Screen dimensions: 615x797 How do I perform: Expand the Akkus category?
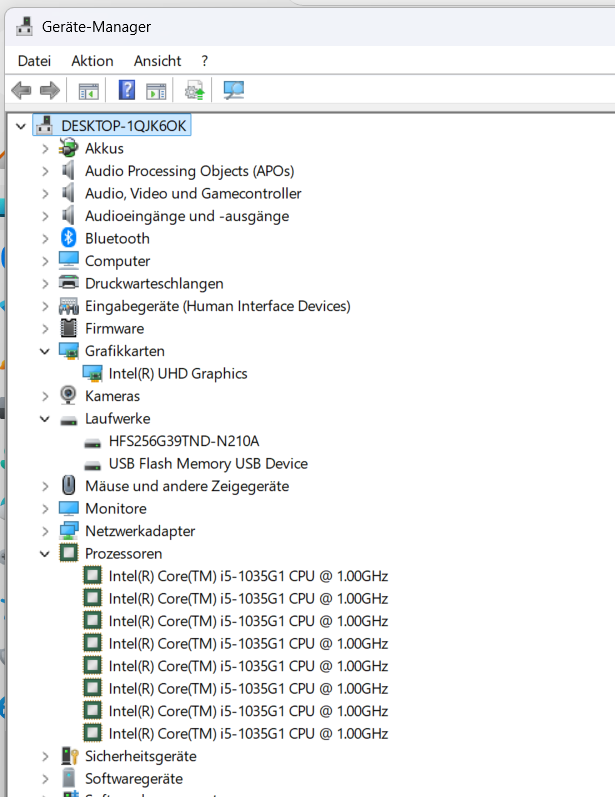click(x=45, y=148)
